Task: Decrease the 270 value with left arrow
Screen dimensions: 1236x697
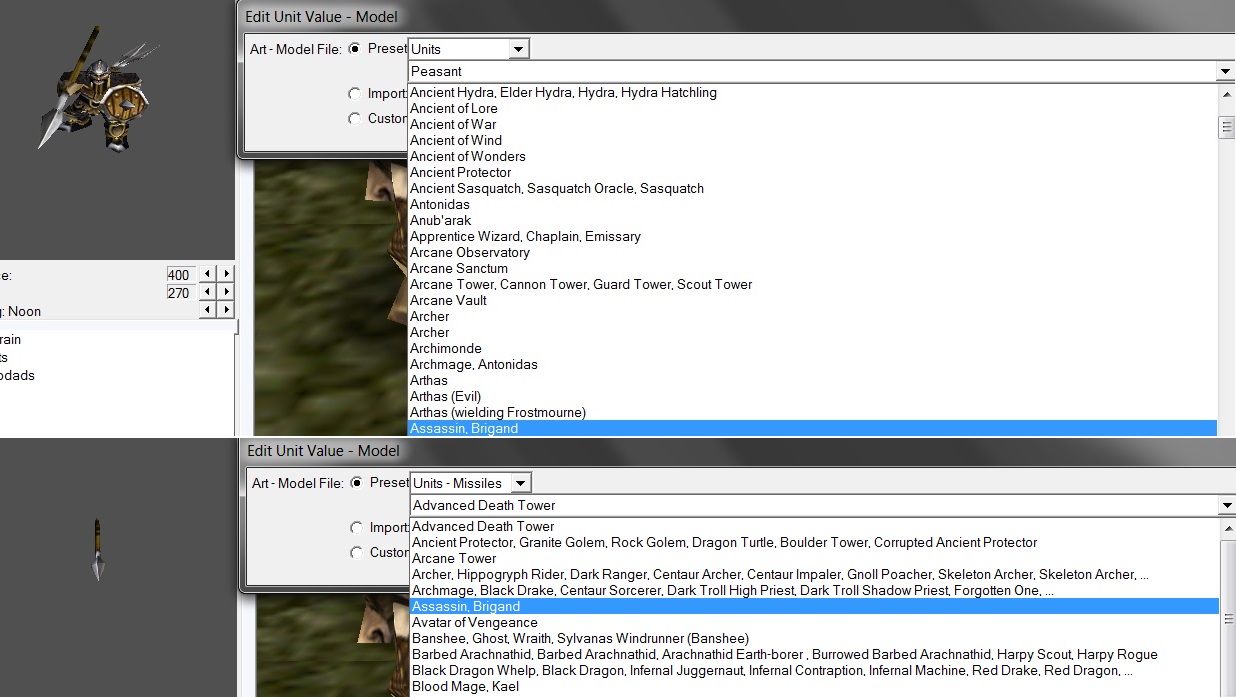Action: tap(208, 292)
